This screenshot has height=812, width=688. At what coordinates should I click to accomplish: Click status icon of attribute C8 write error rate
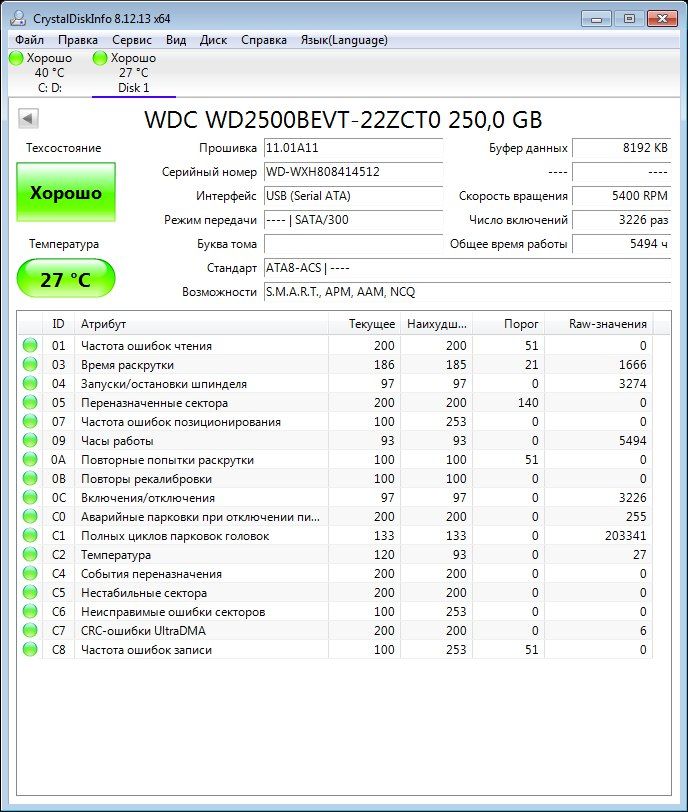[30, 649]
